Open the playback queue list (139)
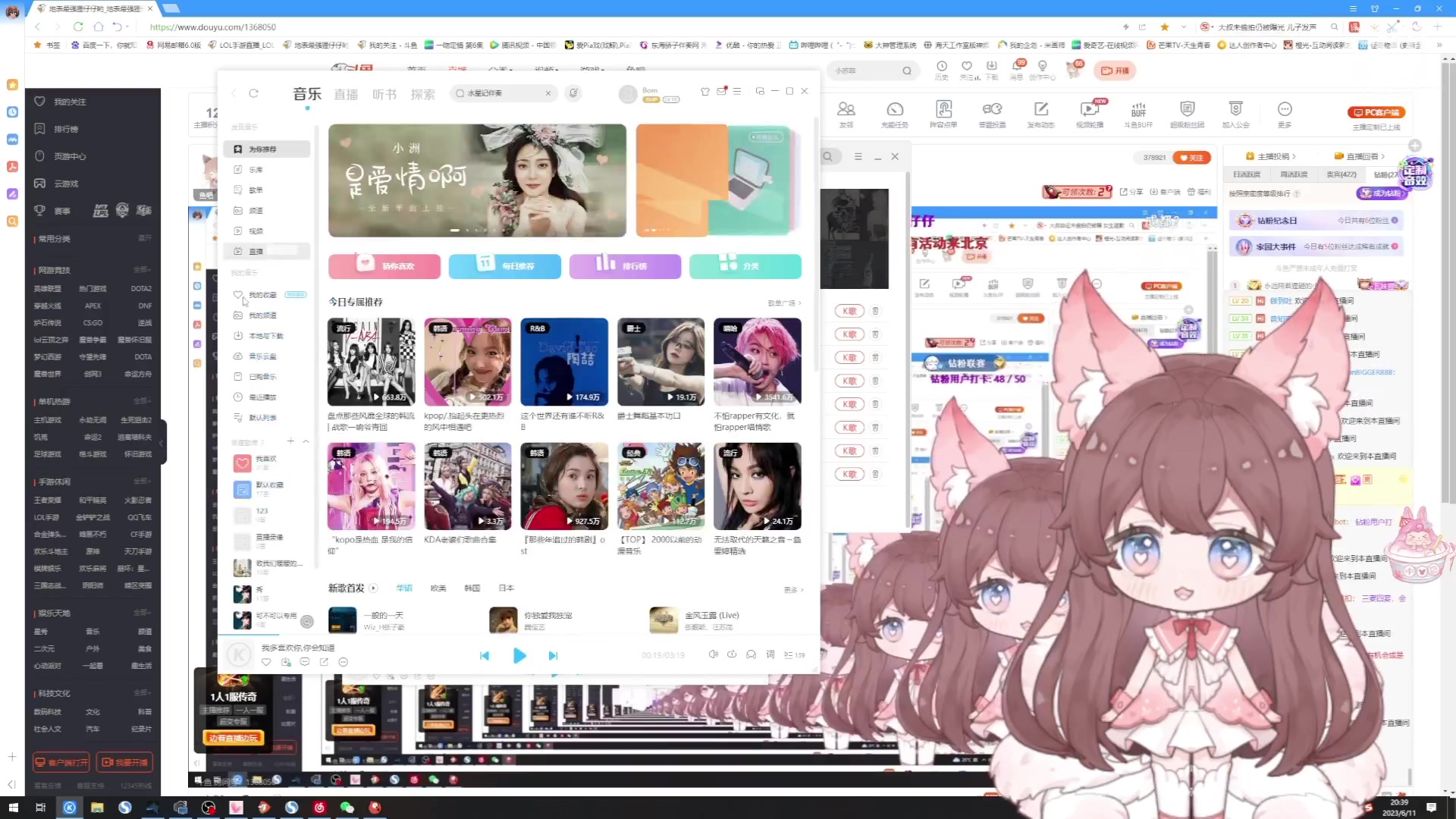 794,654
